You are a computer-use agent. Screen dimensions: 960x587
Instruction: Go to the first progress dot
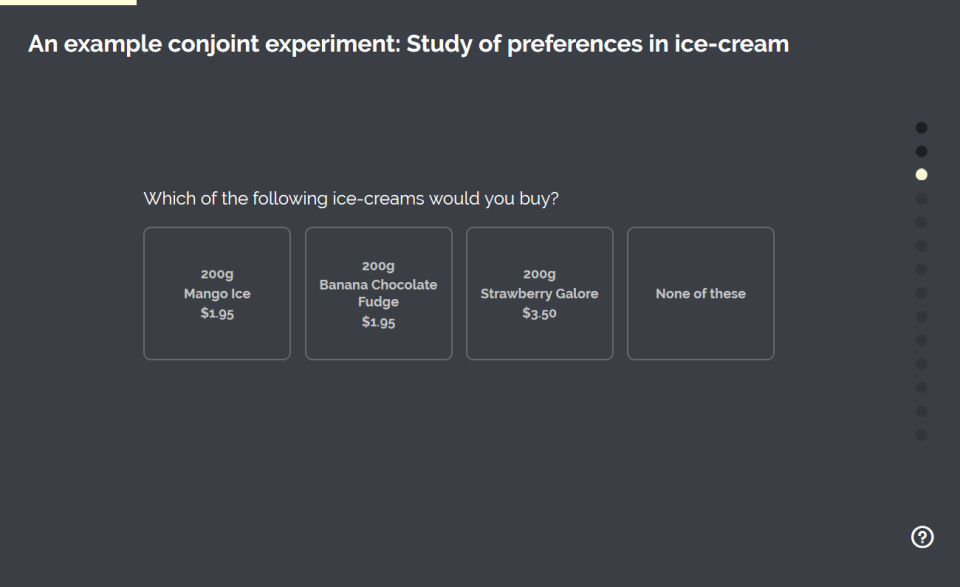[921, 127]
